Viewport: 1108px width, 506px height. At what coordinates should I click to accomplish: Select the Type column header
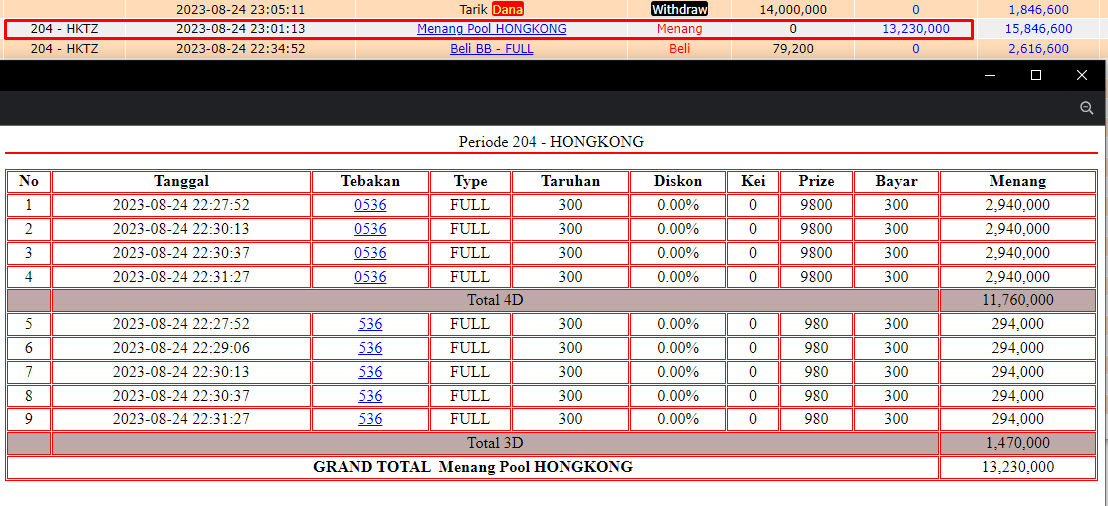[471, 182]
